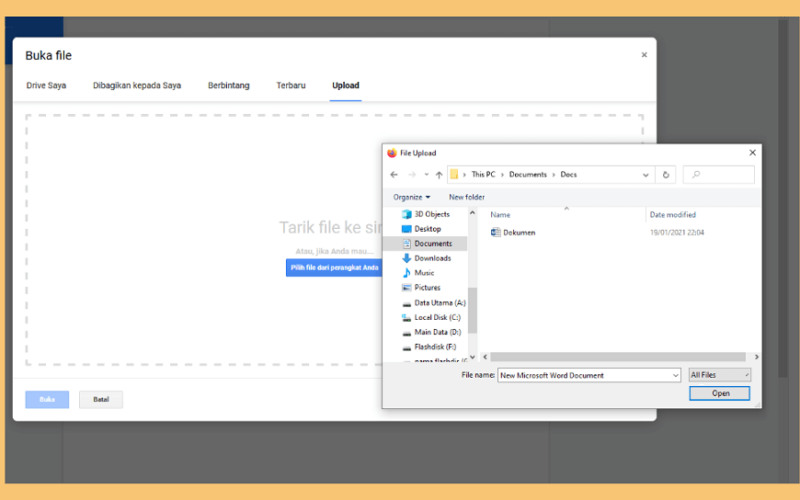Select Downloads in navigation pane
800x500 pixels.
(432, 258)
